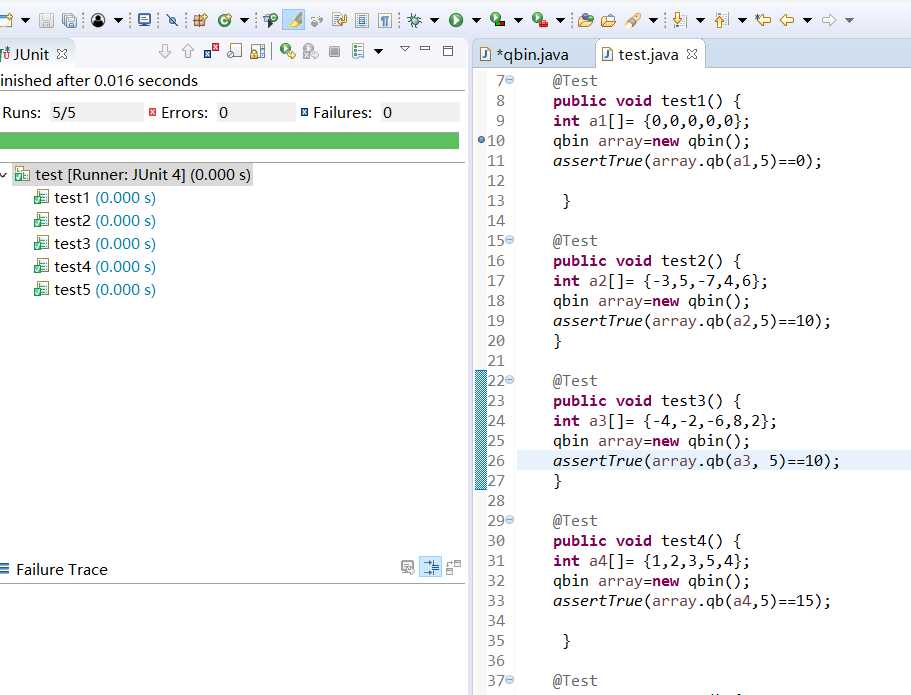Screen dimensions: 911x695
Task: Select test1 in the JUnit results
Action: (x=95, y=198)
